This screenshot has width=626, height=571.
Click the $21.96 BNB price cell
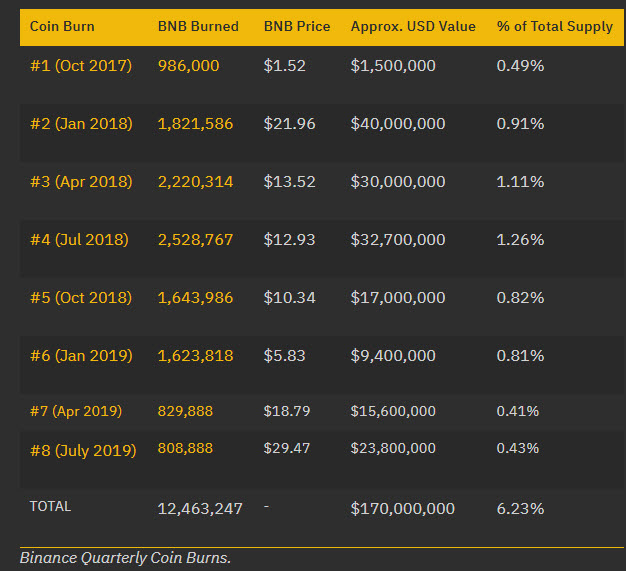(289, 124)
